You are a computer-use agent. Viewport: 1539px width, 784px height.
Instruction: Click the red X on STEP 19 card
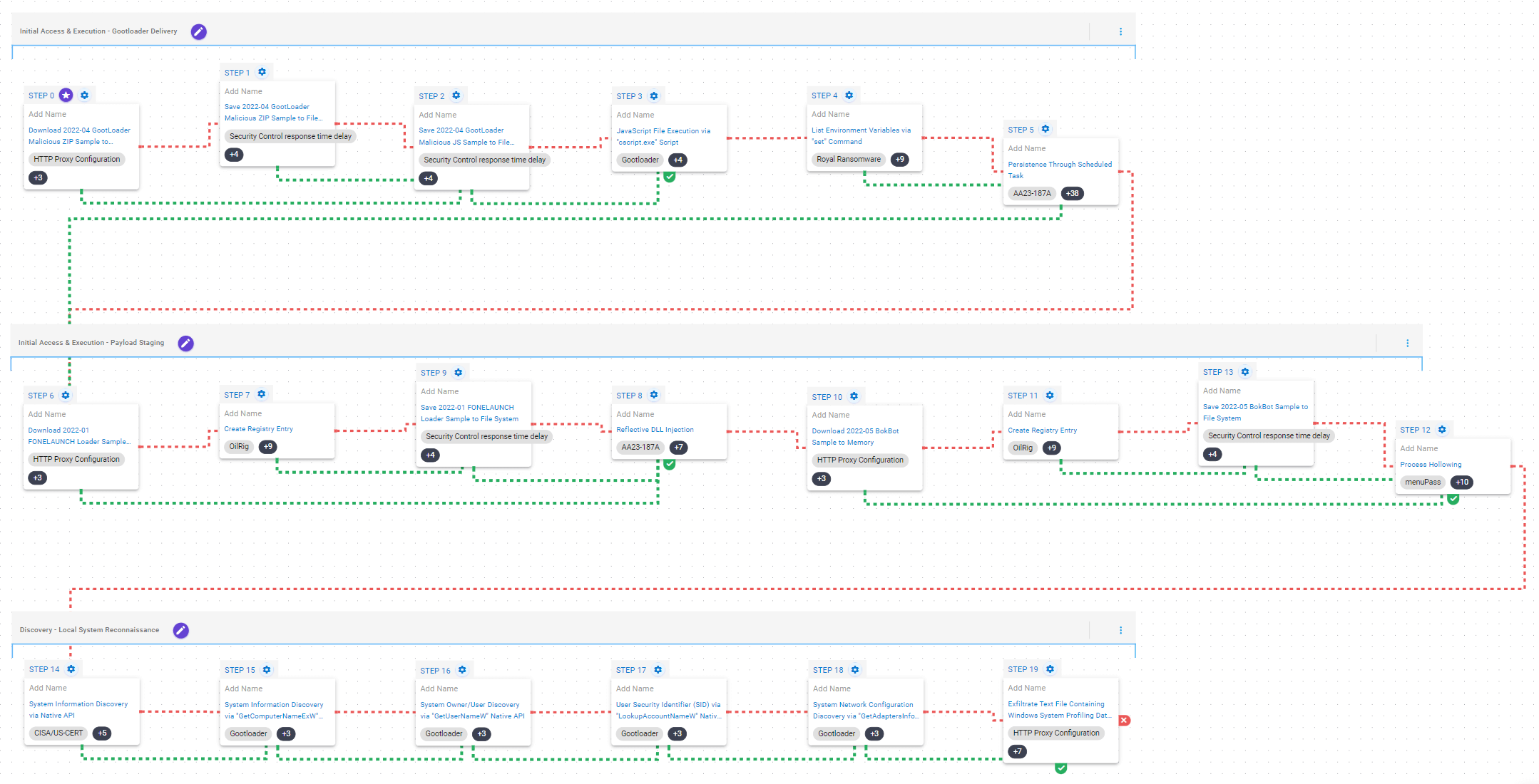tap(1125, 720)
